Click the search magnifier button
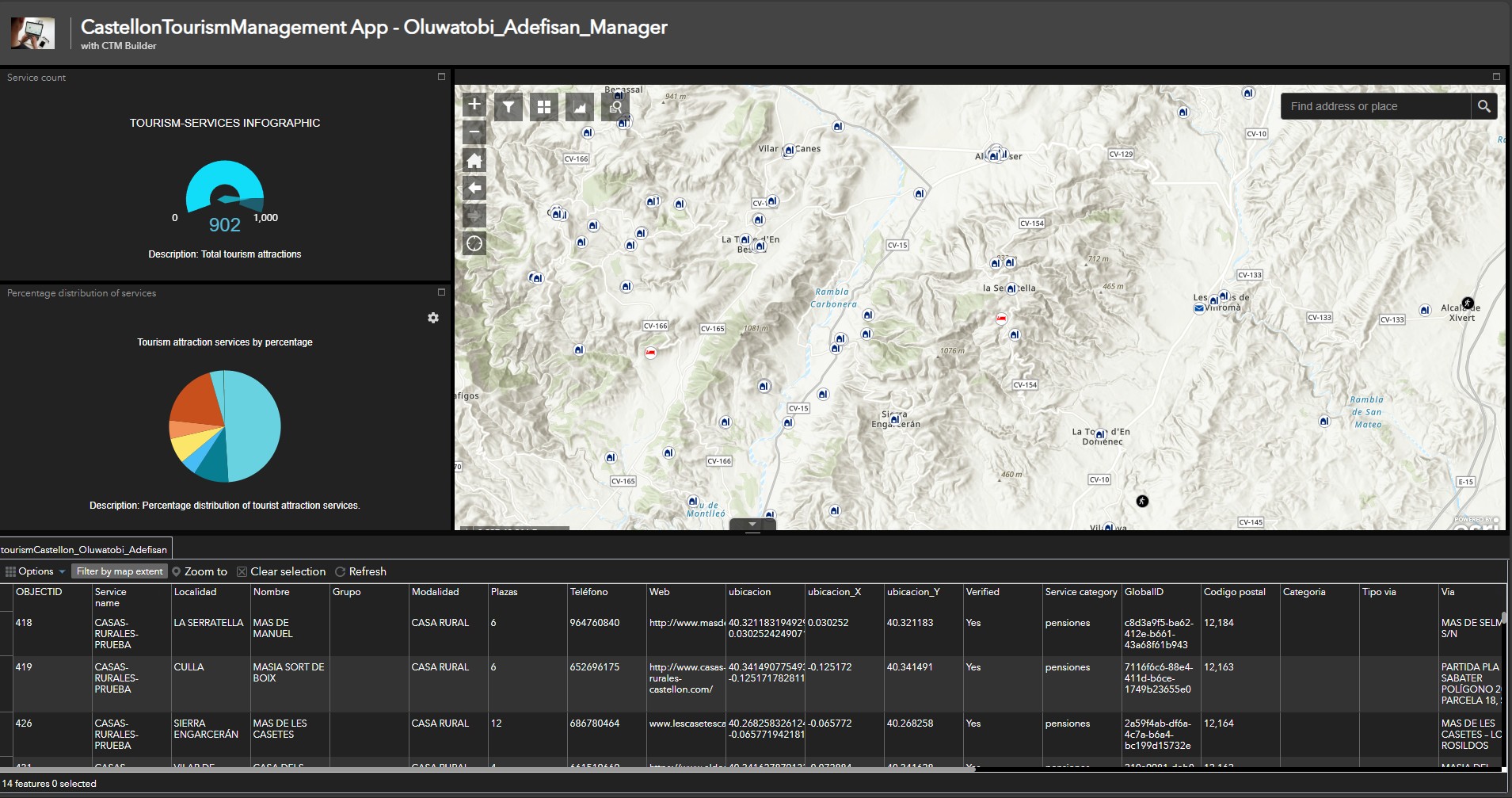This screenshot has height=798, width=1512. pos(1483,106)
